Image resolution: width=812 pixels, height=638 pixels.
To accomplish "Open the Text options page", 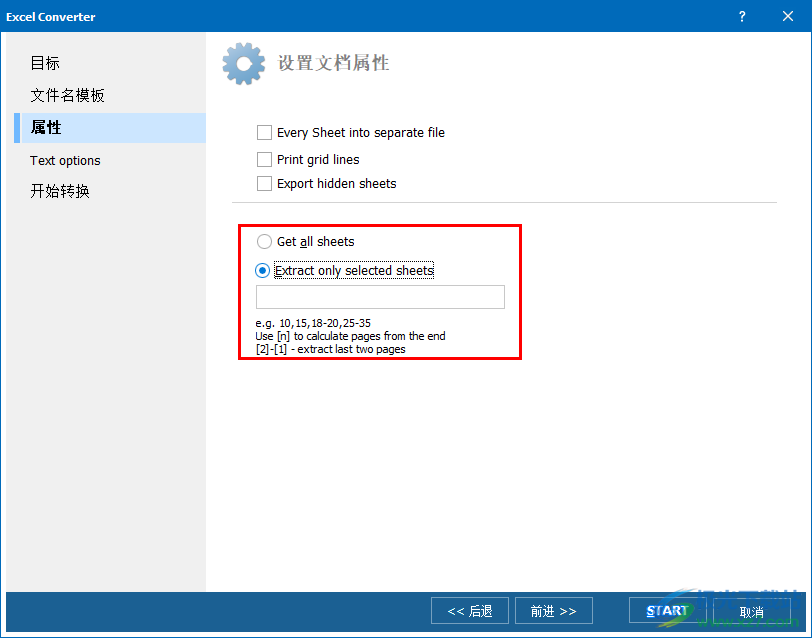I will coord(65,161).
